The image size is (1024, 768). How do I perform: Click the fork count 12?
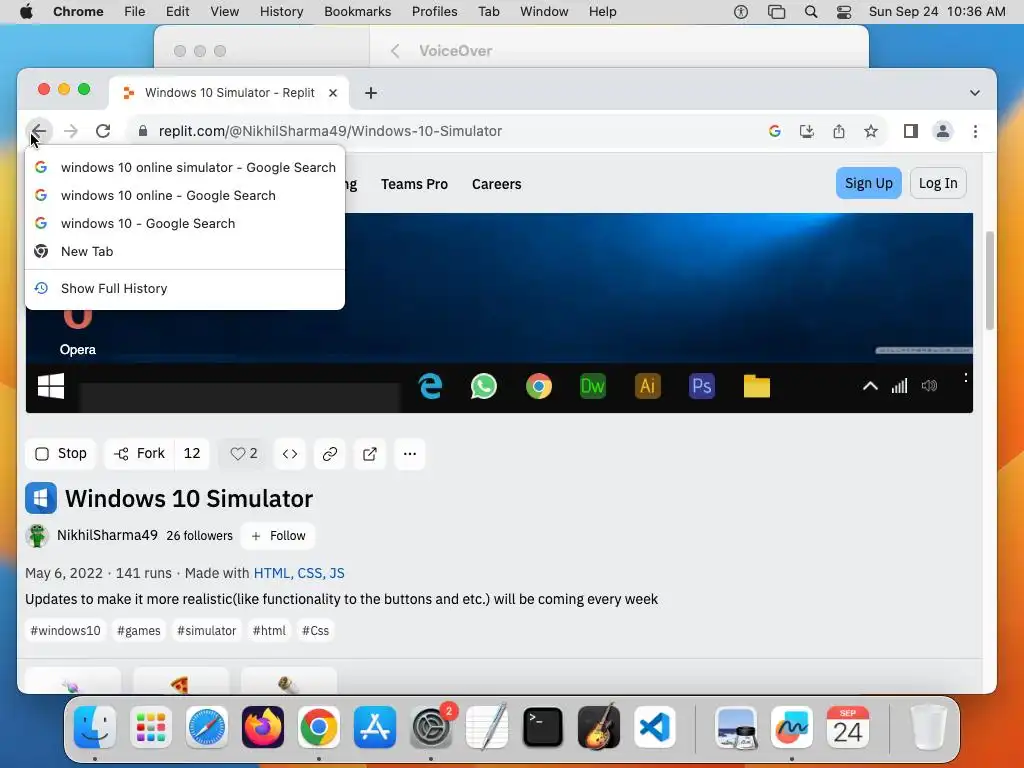(192, 454)
